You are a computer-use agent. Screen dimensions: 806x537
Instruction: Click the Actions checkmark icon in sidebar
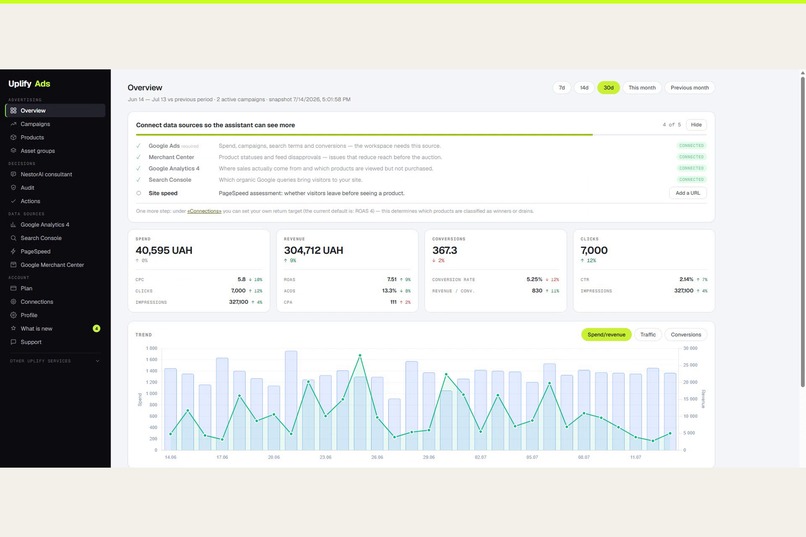(13, 201)
